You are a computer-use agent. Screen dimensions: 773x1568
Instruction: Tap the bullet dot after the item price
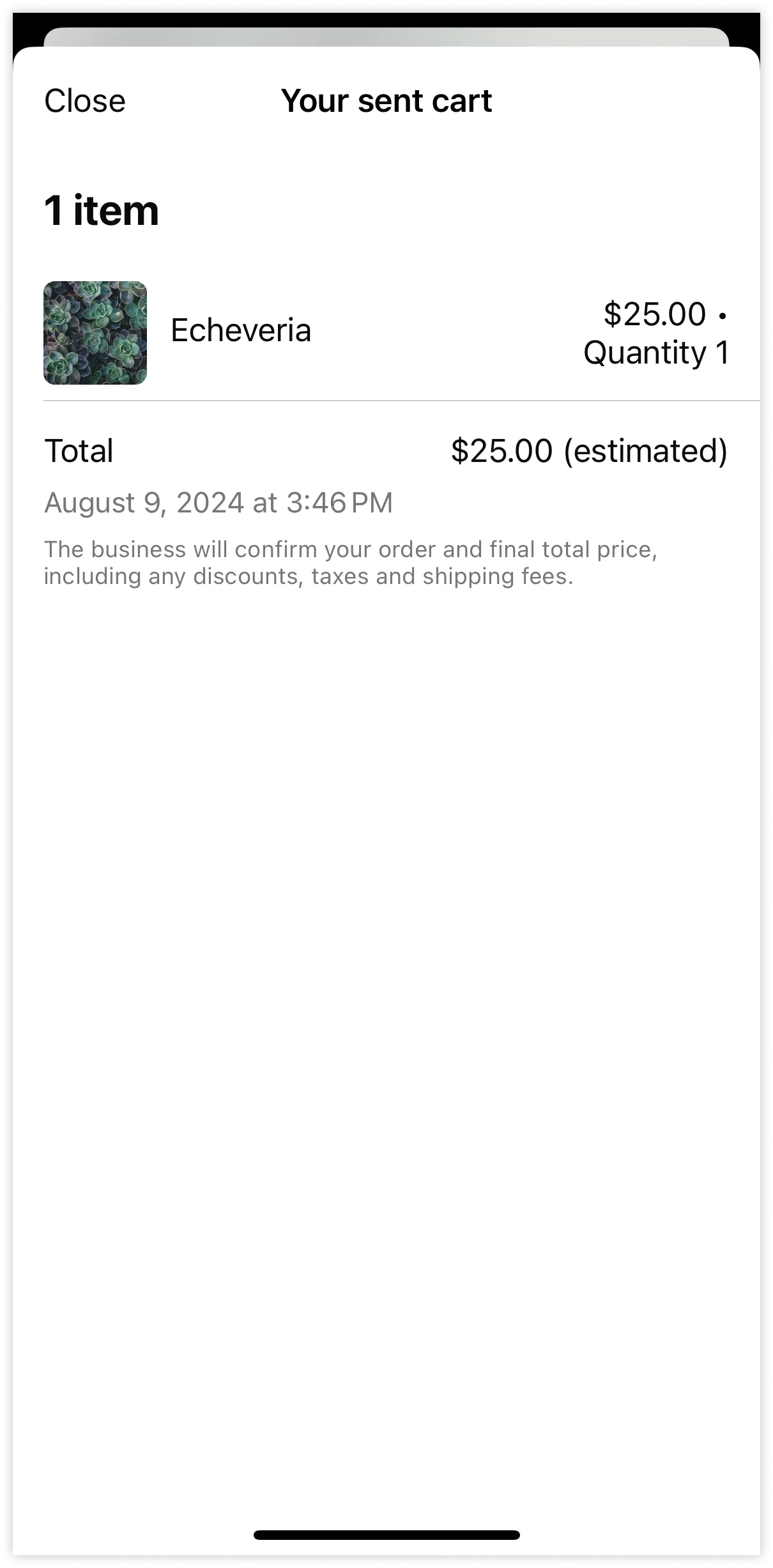723,315
